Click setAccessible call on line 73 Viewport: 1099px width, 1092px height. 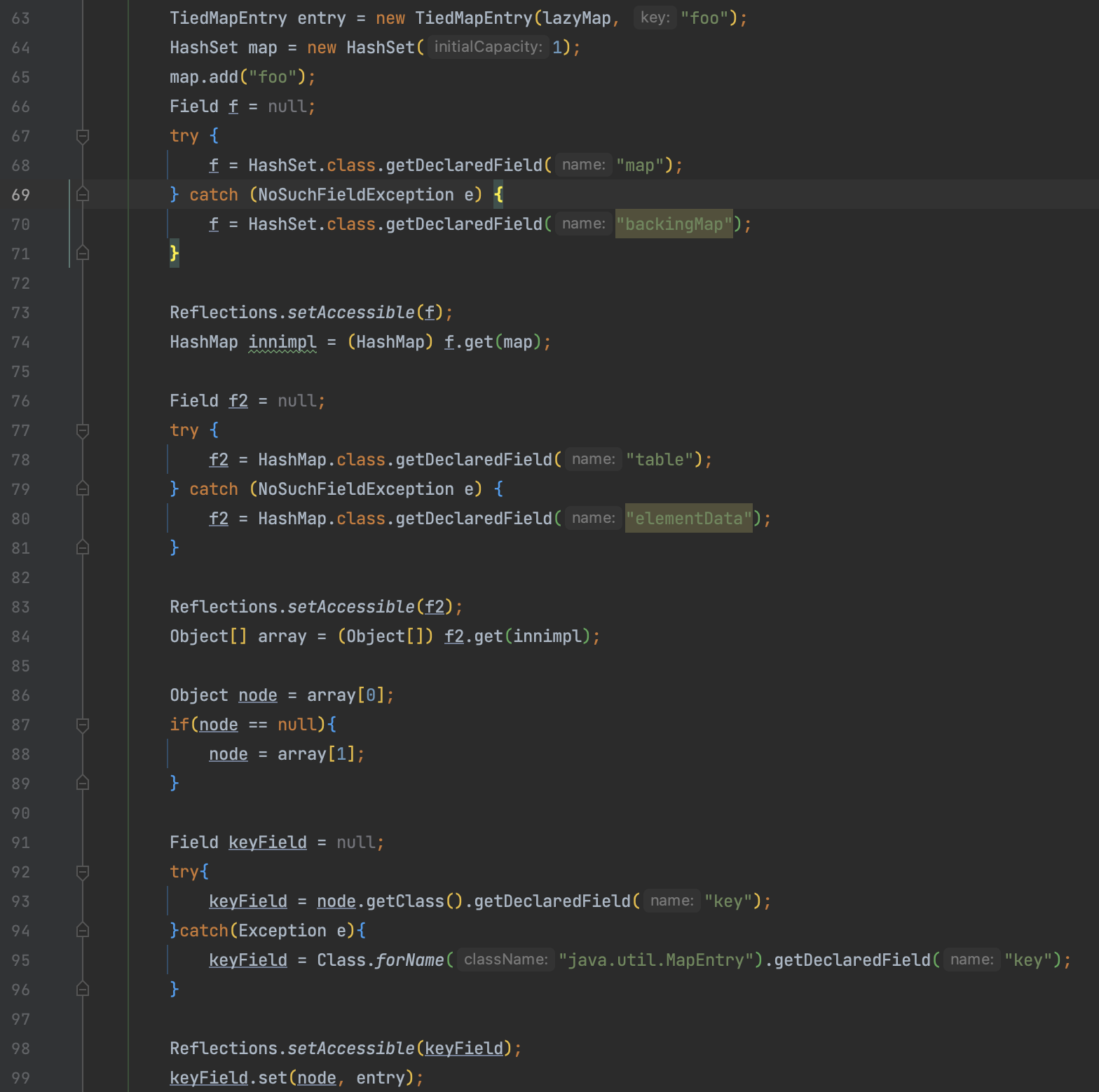(351, 313)
